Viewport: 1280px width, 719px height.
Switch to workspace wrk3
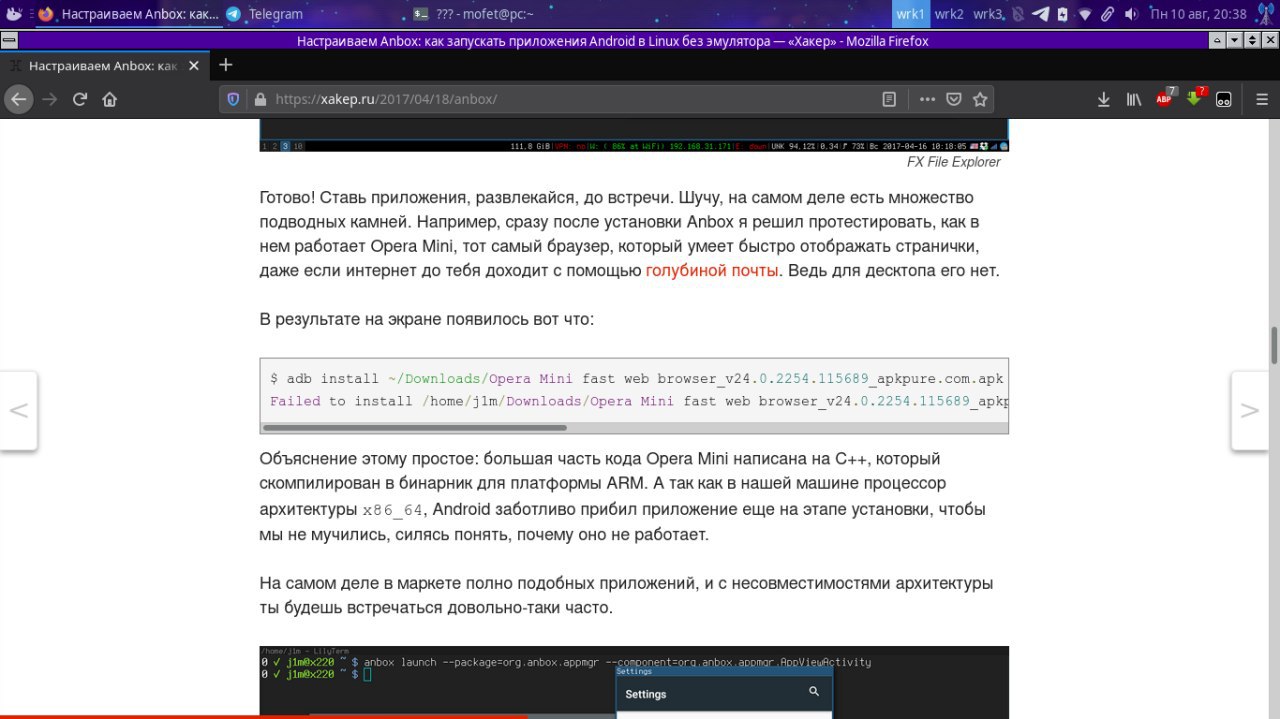click(988, 14)
